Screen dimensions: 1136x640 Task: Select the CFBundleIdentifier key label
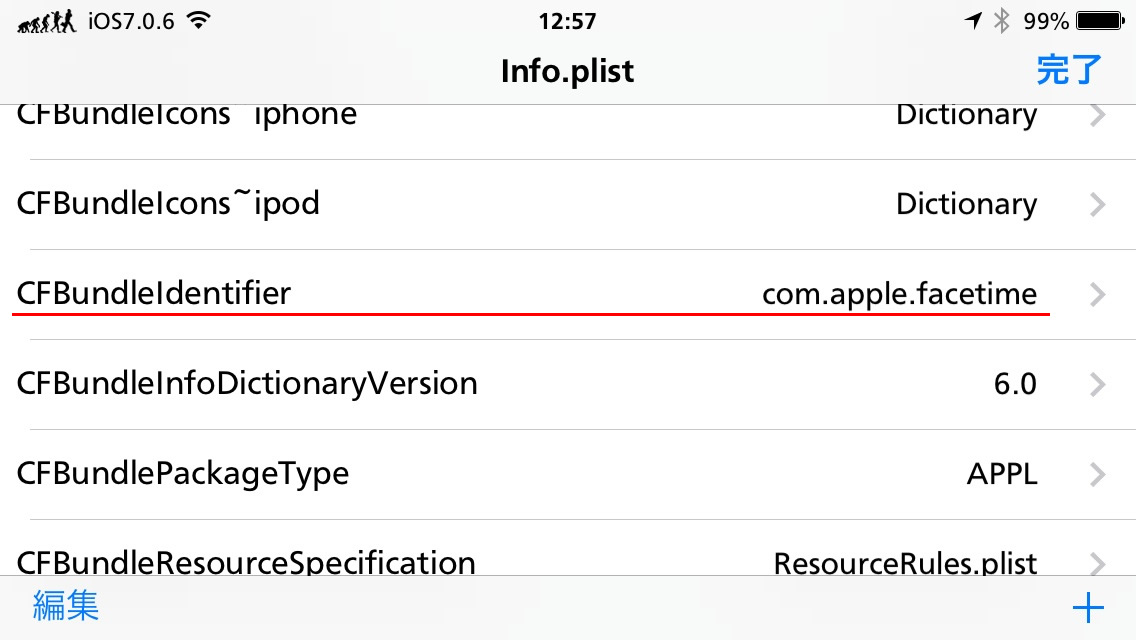(x=154, y=294)
